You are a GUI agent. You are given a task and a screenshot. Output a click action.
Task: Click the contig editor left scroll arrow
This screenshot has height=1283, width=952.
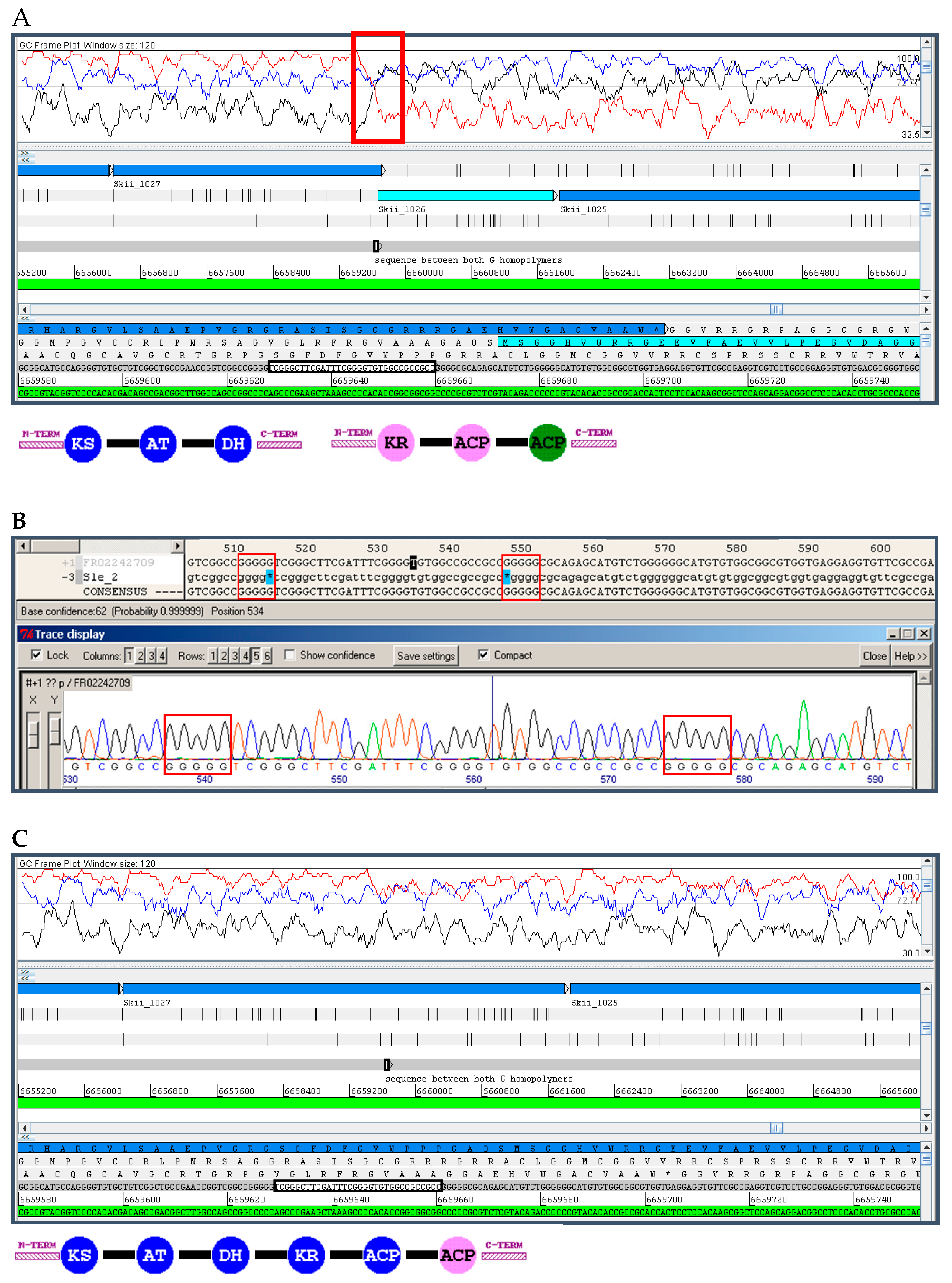[23, 546]
